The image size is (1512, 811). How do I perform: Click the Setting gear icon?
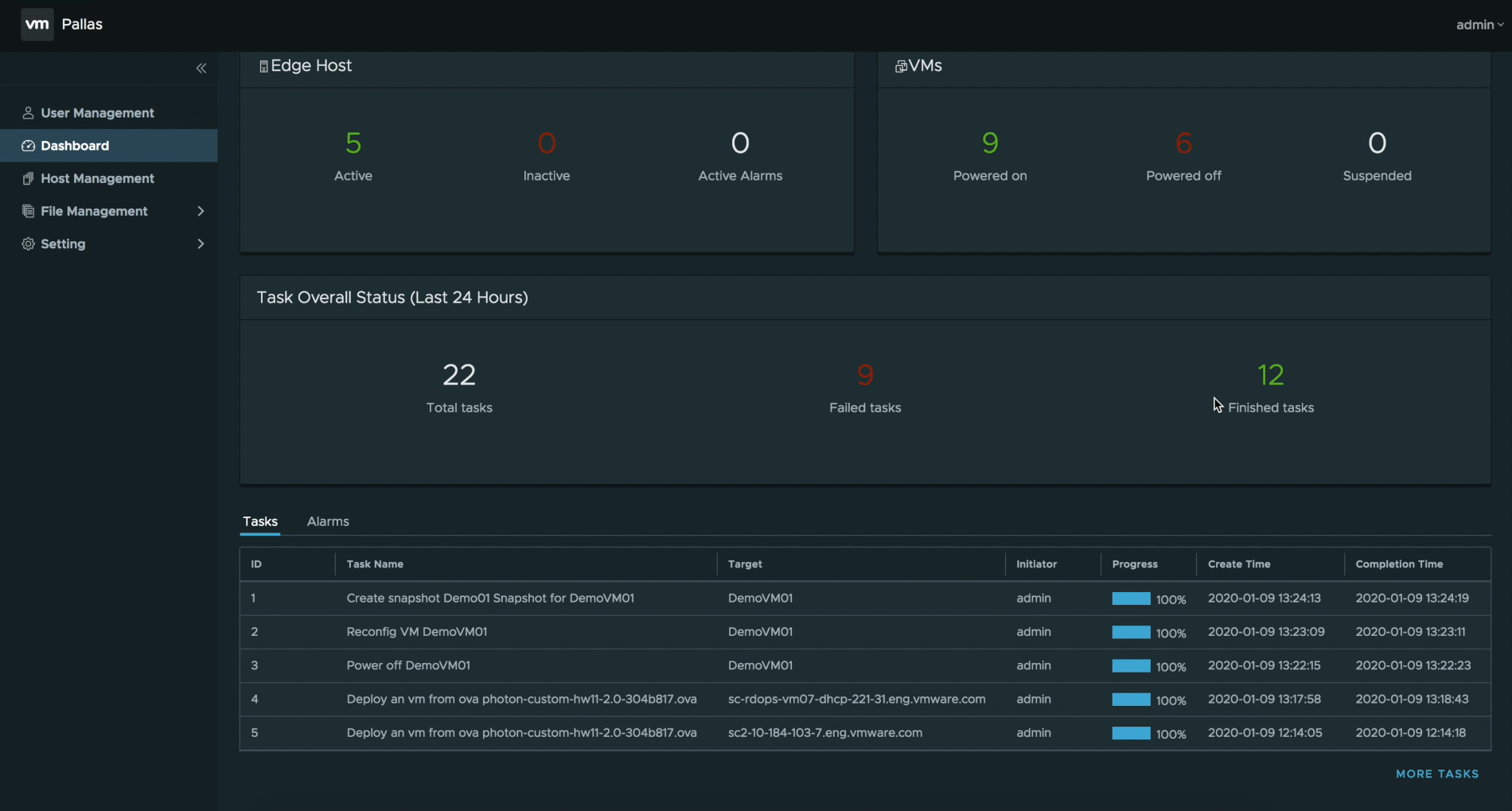click(28, 244)
